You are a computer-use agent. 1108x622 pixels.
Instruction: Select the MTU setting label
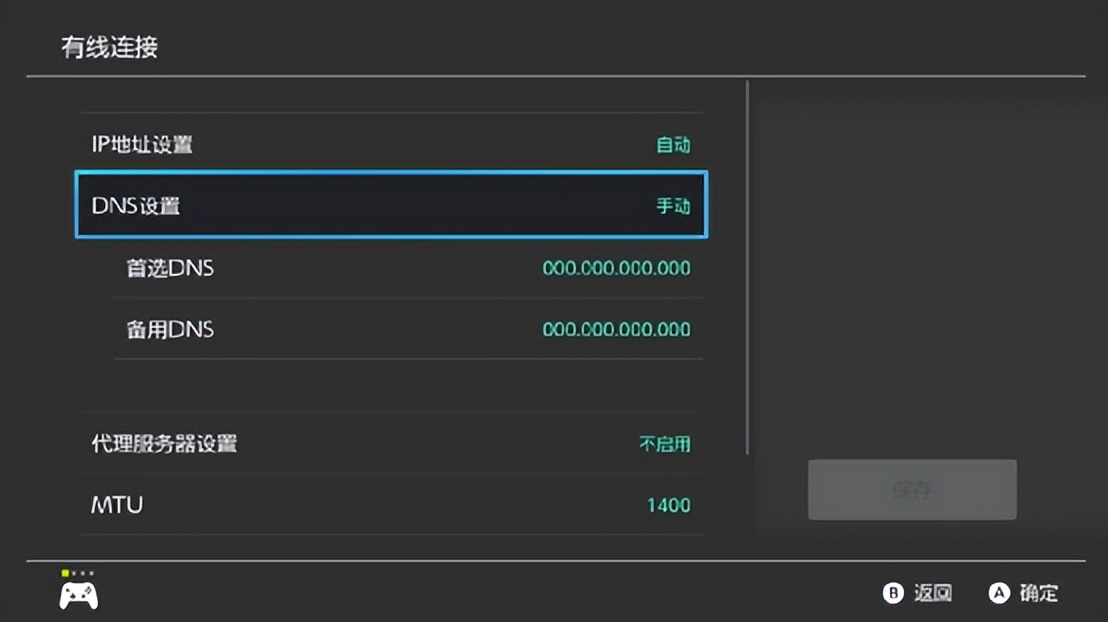point(117,504)
